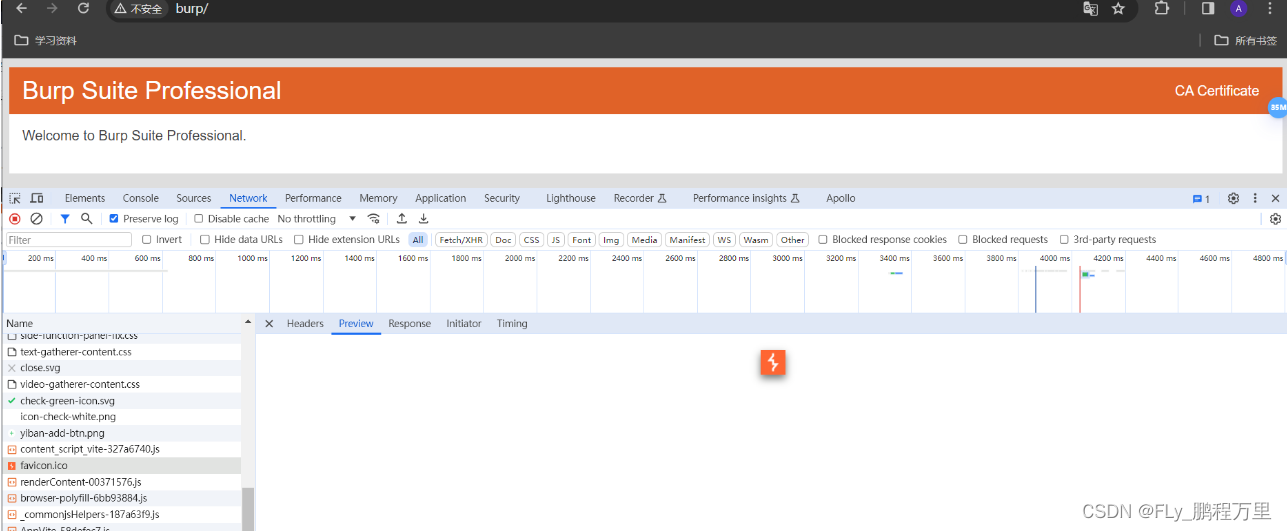This screenshot has width=1287, height=531.
Task: Check Hide extension URLs
Action: 298,240
